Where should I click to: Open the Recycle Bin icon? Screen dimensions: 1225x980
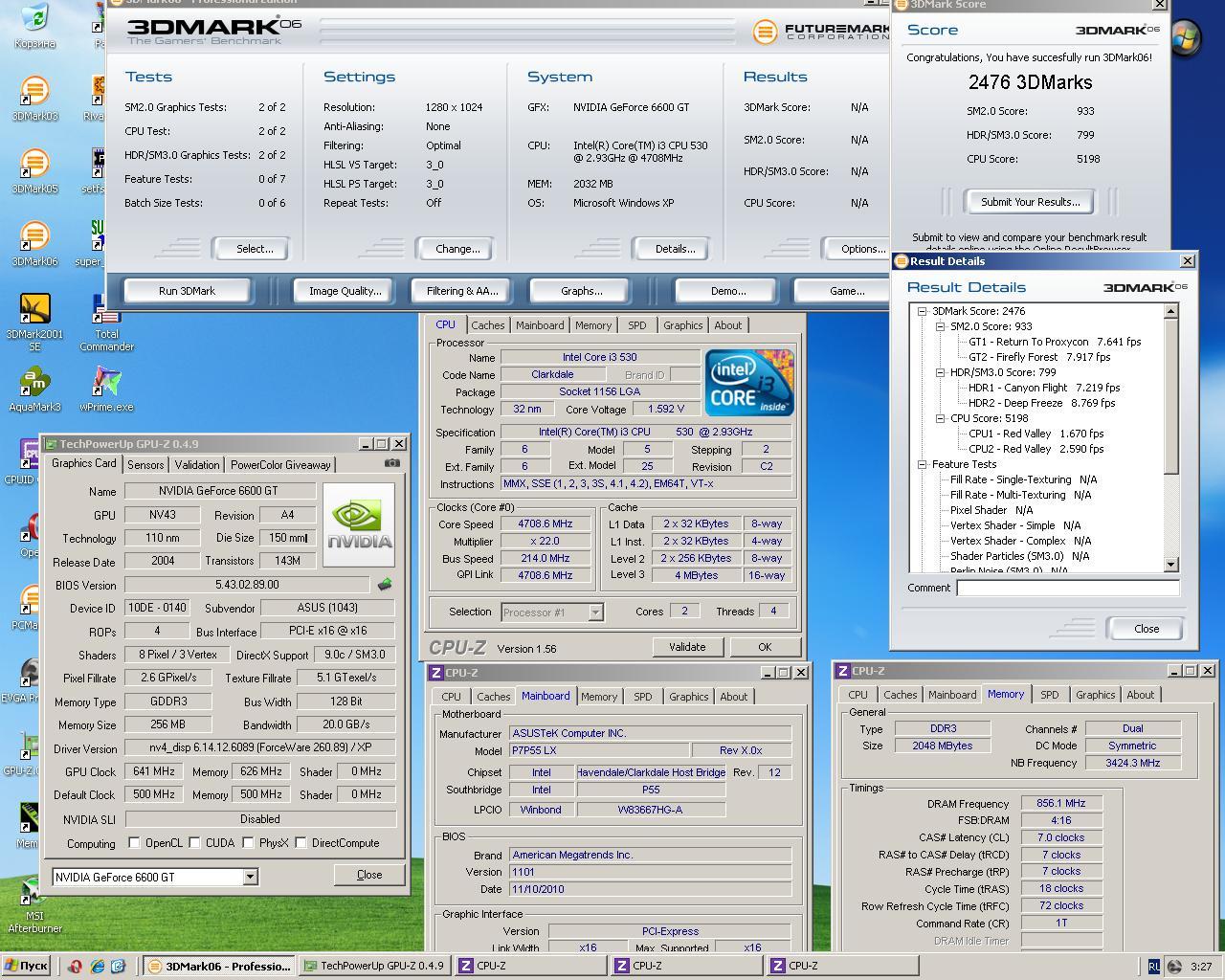(34, 26)
